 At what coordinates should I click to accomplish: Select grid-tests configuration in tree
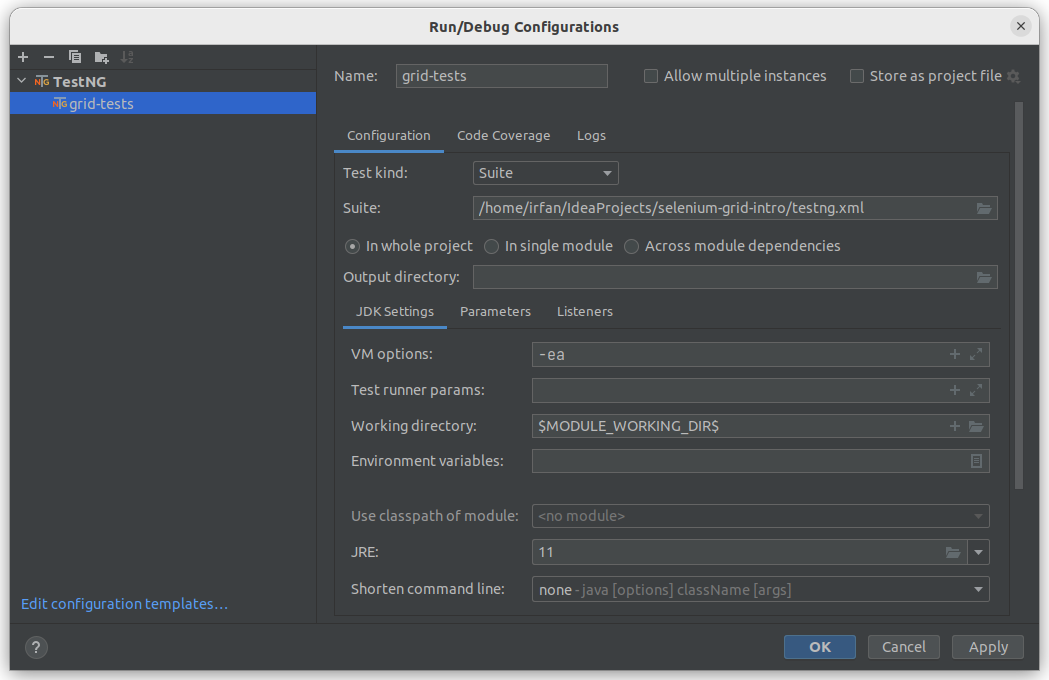pos(163,104)
